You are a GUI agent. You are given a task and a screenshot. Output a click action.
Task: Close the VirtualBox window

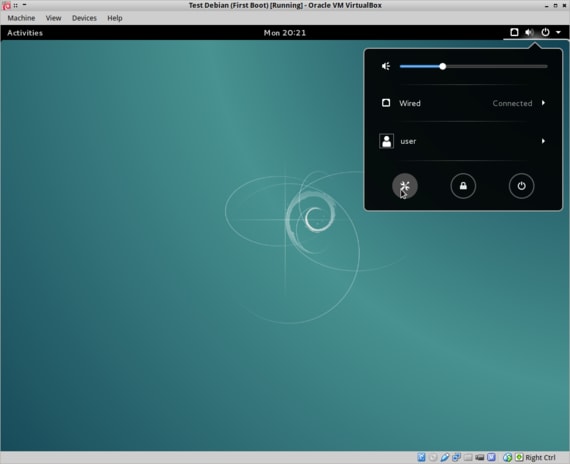(x=564, y=5)
